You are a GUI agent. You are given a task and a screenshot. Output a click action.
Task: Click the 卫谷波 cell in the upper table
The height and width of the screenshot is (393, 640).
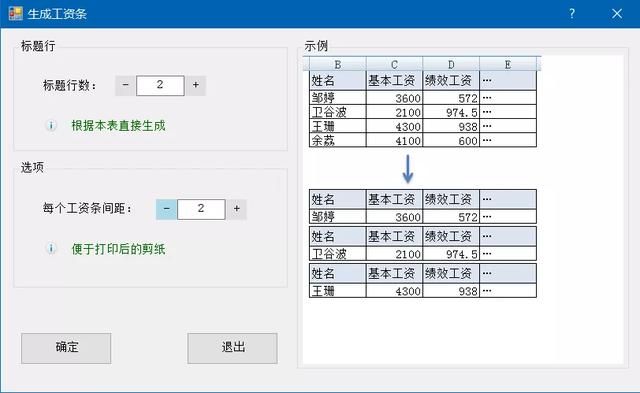[x=338, y=112]
